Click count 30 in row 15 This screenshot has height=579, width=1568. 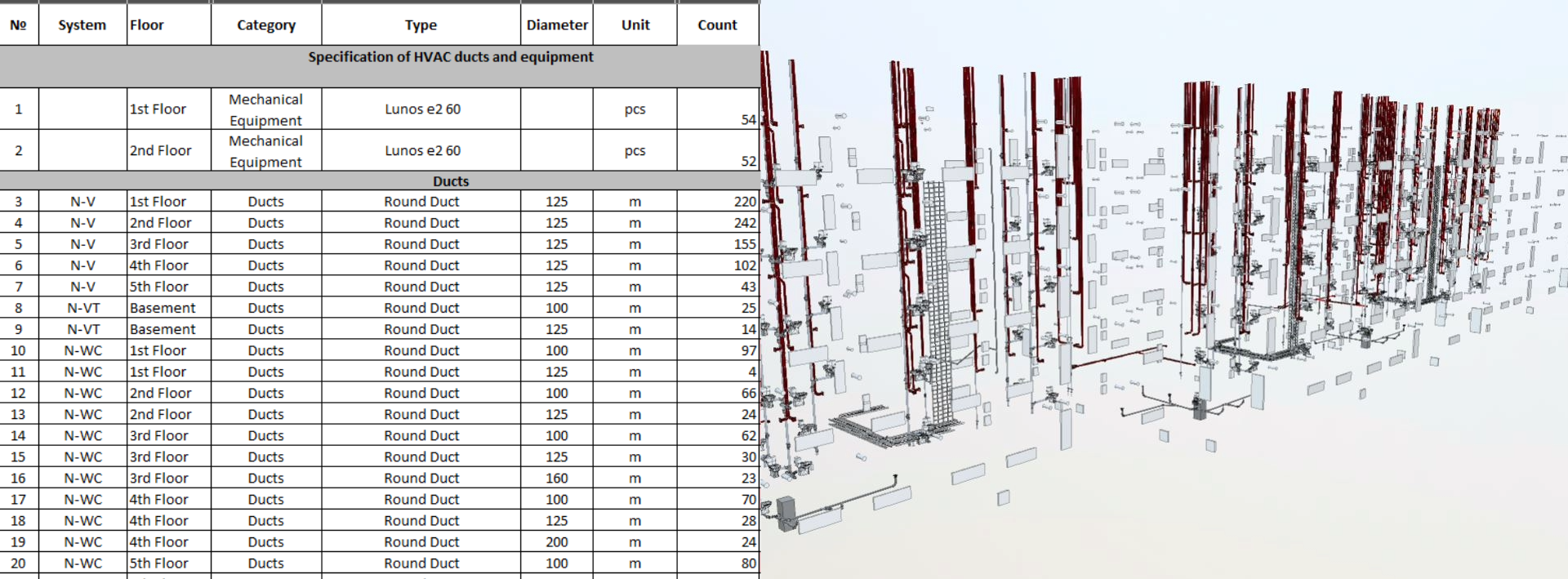pos(718,456)
